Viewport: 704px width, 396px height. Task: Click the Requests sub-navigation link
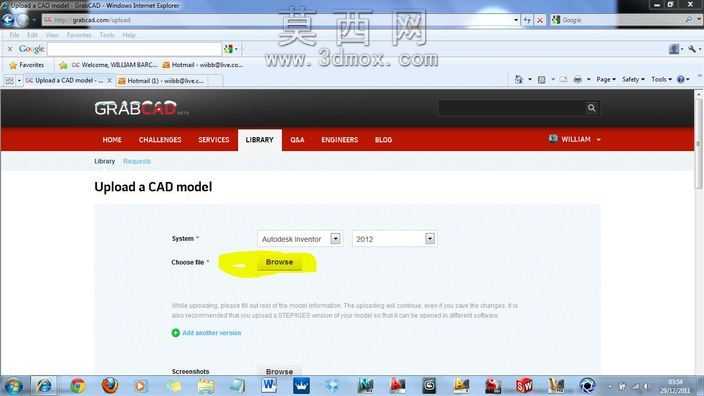[137, 161]
